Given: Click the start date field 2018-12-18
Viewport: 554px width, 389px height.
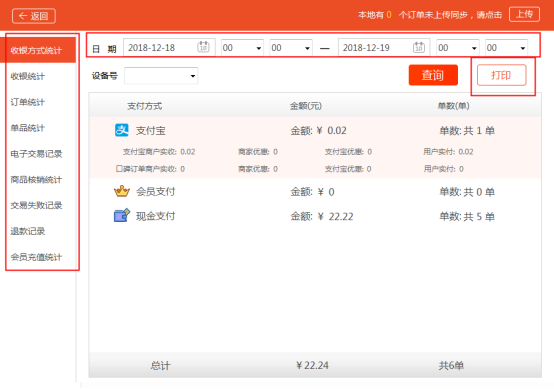Looking at the screenshot, I should click(169, 47).
